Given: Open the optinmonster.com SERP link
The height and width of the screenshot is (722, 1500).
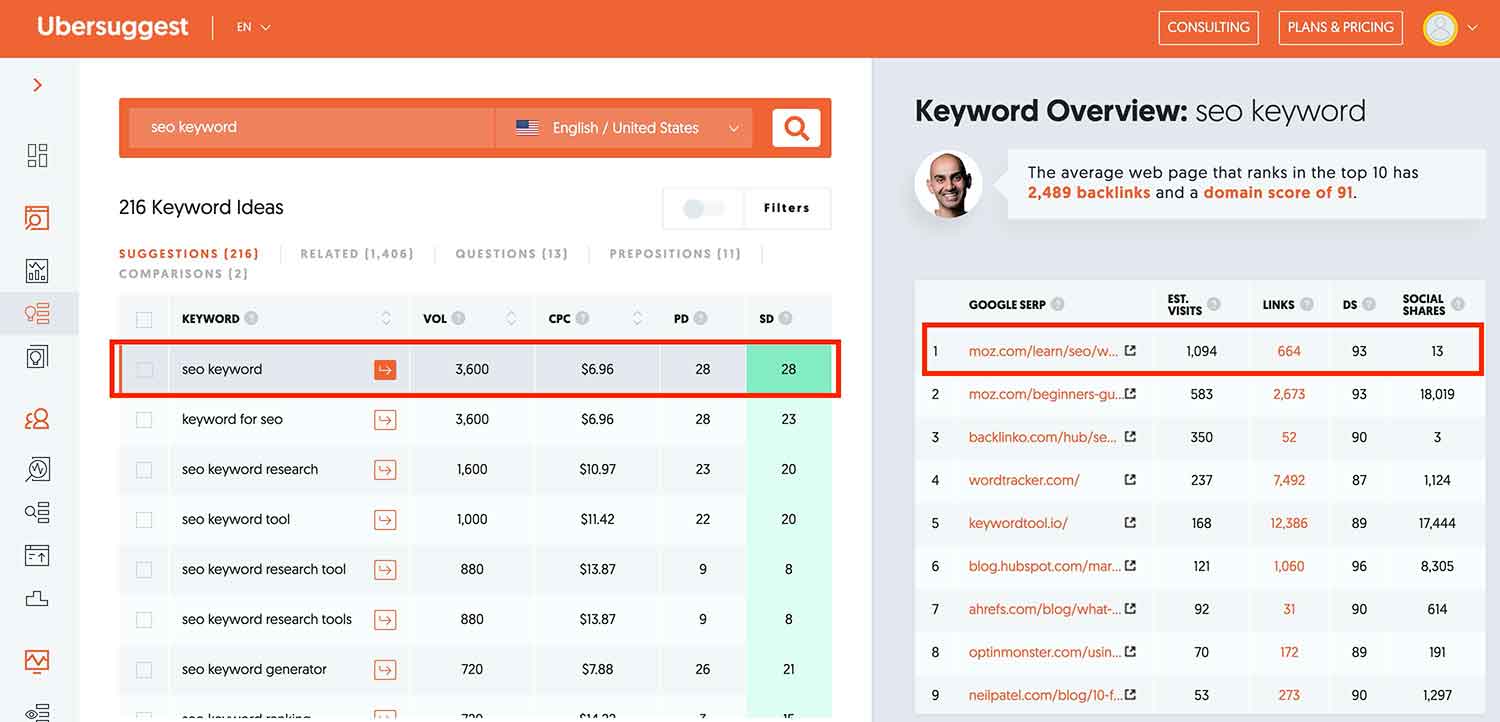Looking at the screenshot, I should [1044, 652].
